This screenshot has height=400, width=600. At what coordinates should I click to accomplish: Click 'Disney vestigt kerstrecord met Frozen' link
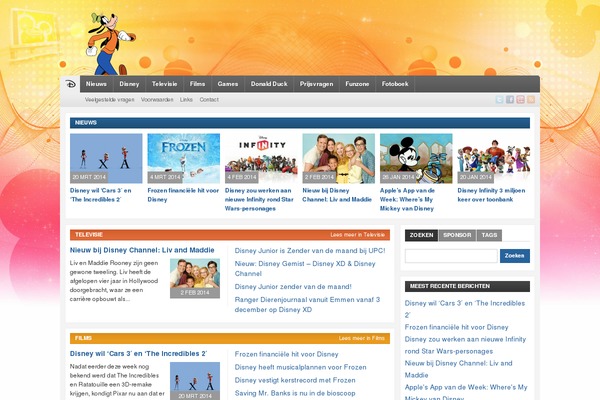(x=295, y=380)
